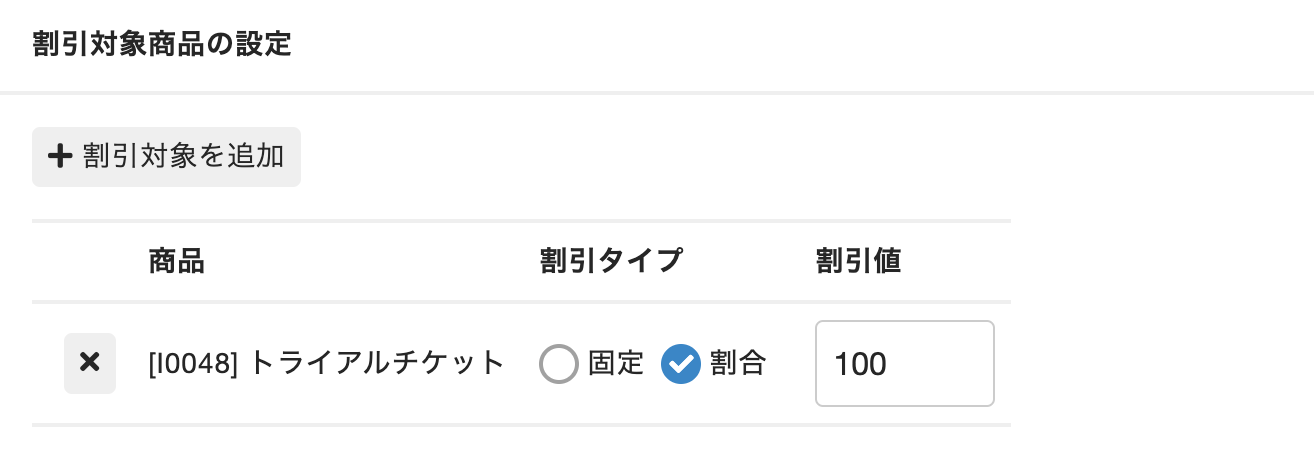Click the 100 value in the discount box

click(860, 364)
